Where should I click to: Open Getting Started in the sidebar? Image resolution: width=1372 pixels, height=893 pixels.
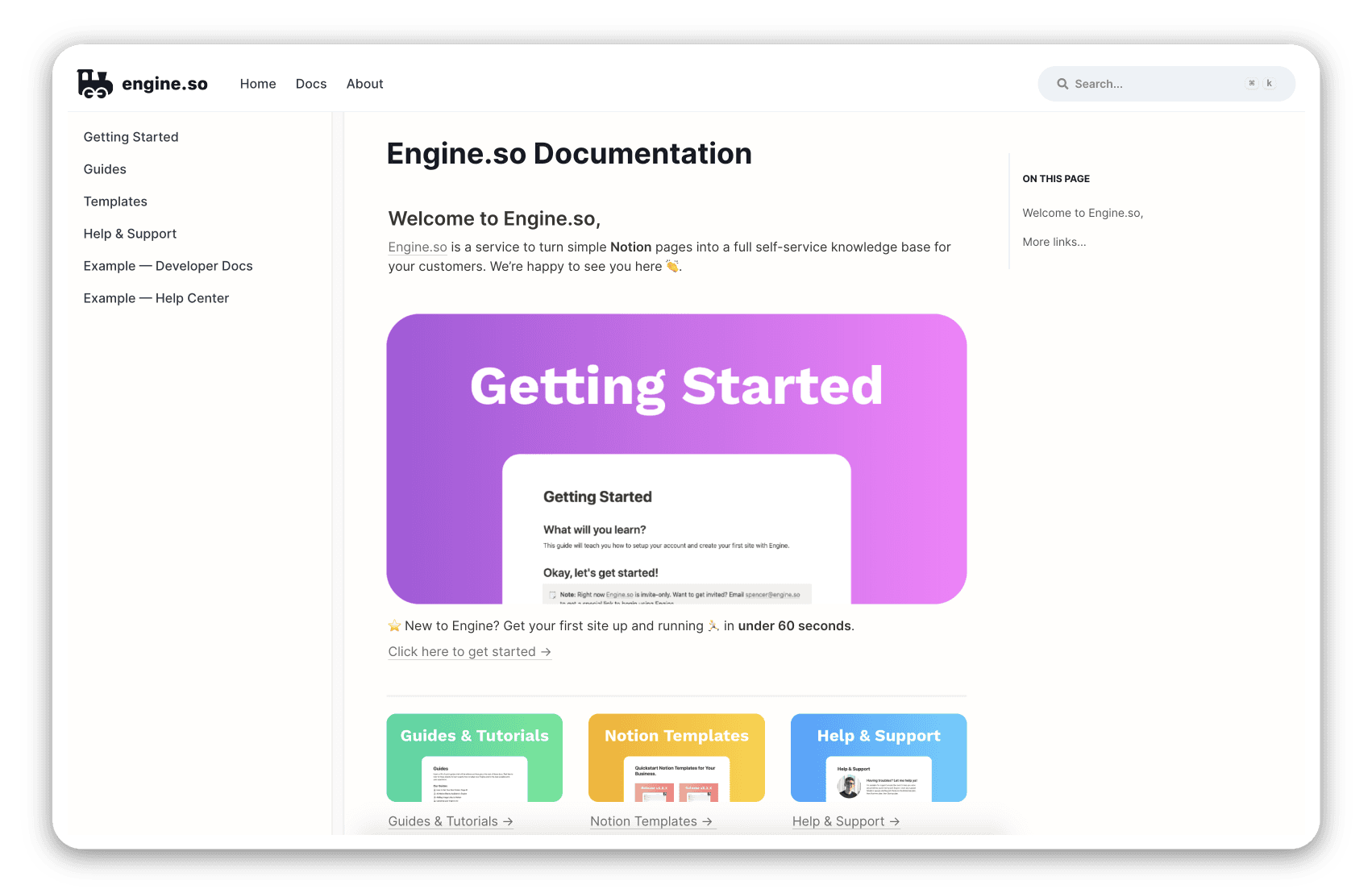tap(131, 137)
